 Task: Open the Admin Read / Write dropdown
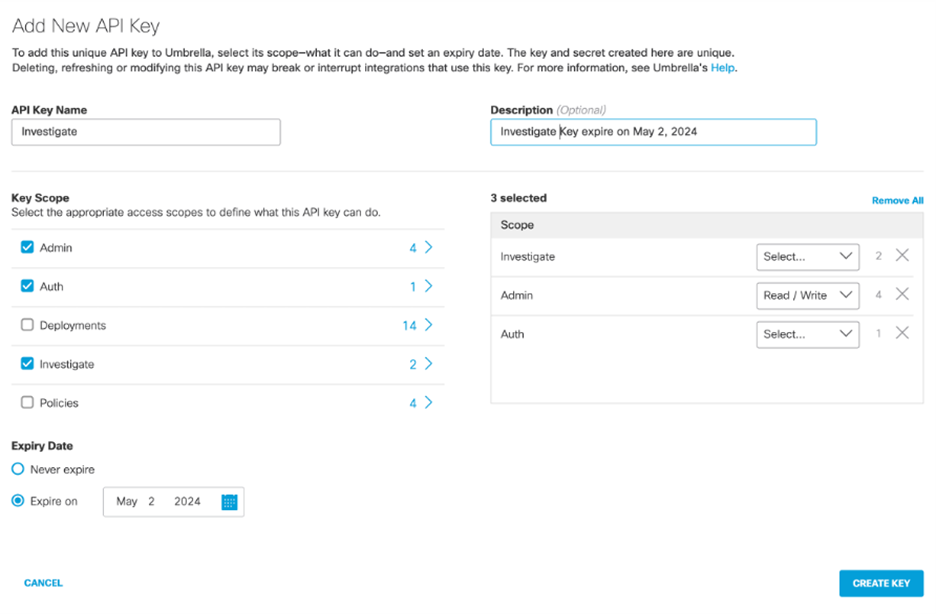click(807, 294)
